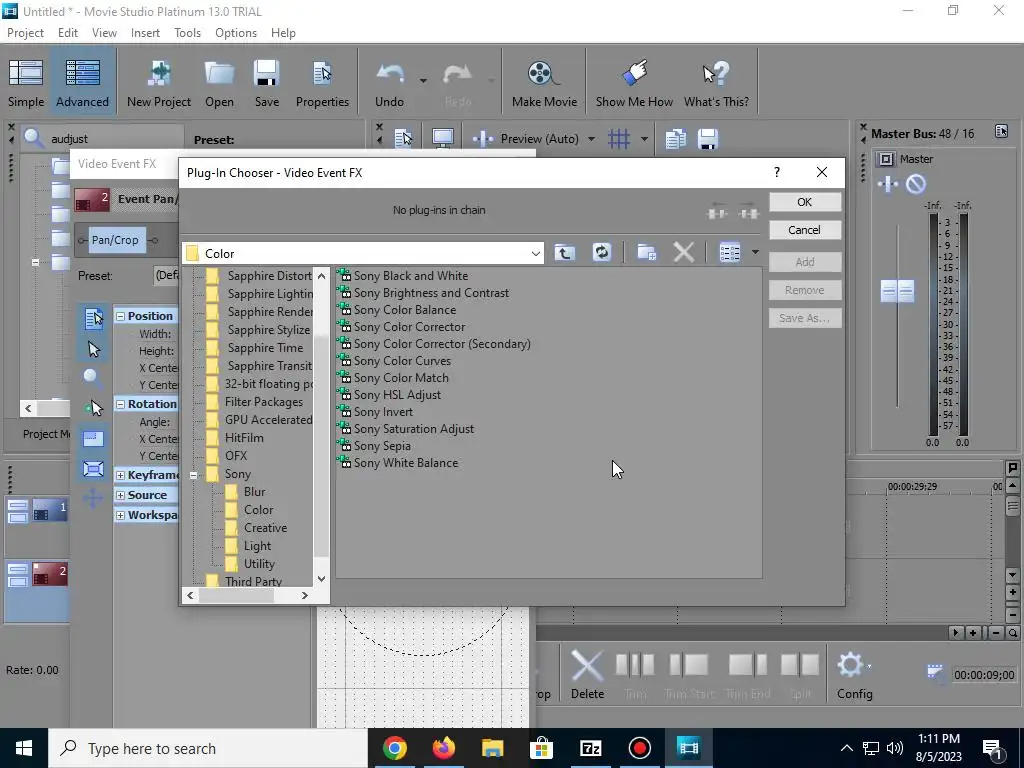Mute the Master bus output
This screenshot has width=1024, height=768.
(916, 184)
